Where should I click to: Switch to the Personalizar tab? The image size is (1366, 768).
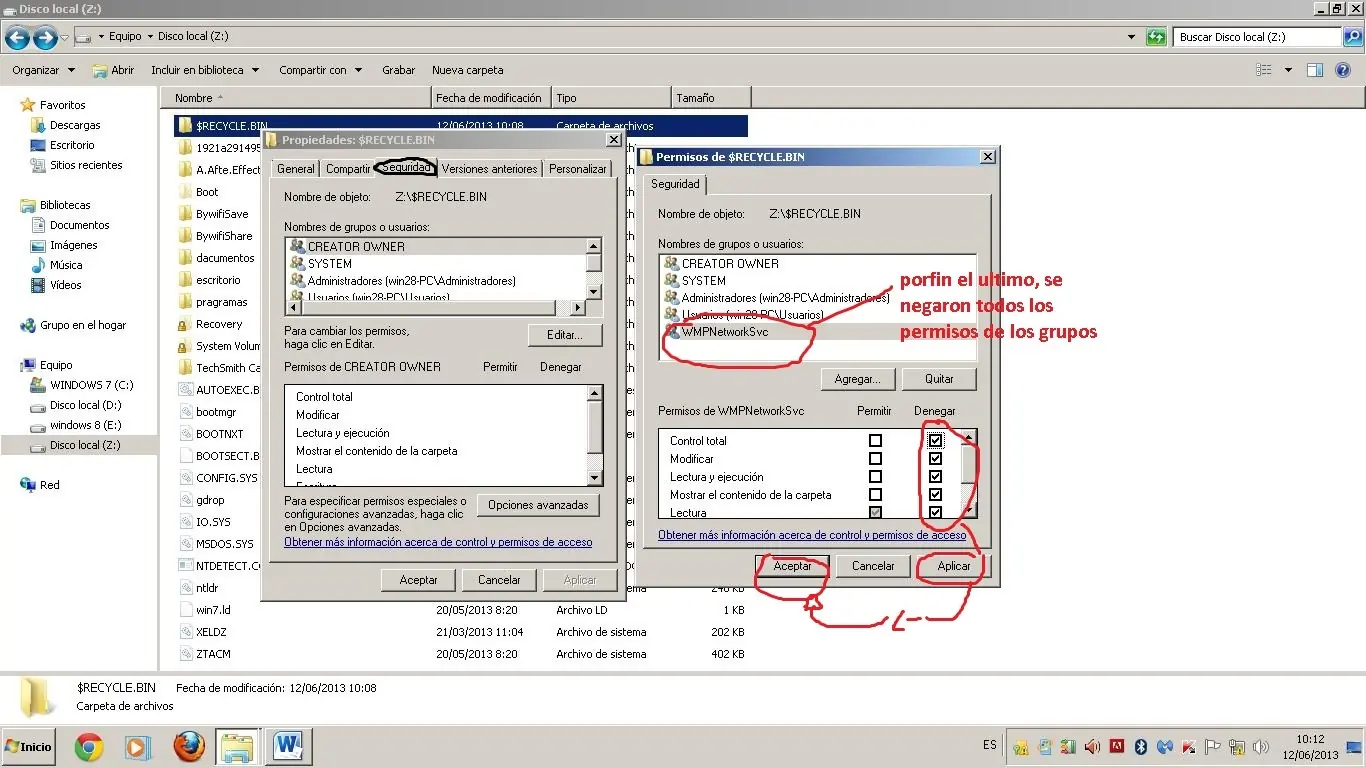pos(578,169)
